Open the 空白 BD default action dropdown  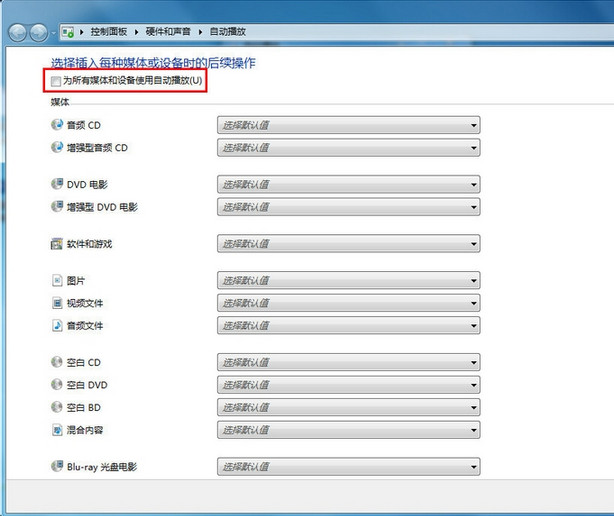click(349, 408)
